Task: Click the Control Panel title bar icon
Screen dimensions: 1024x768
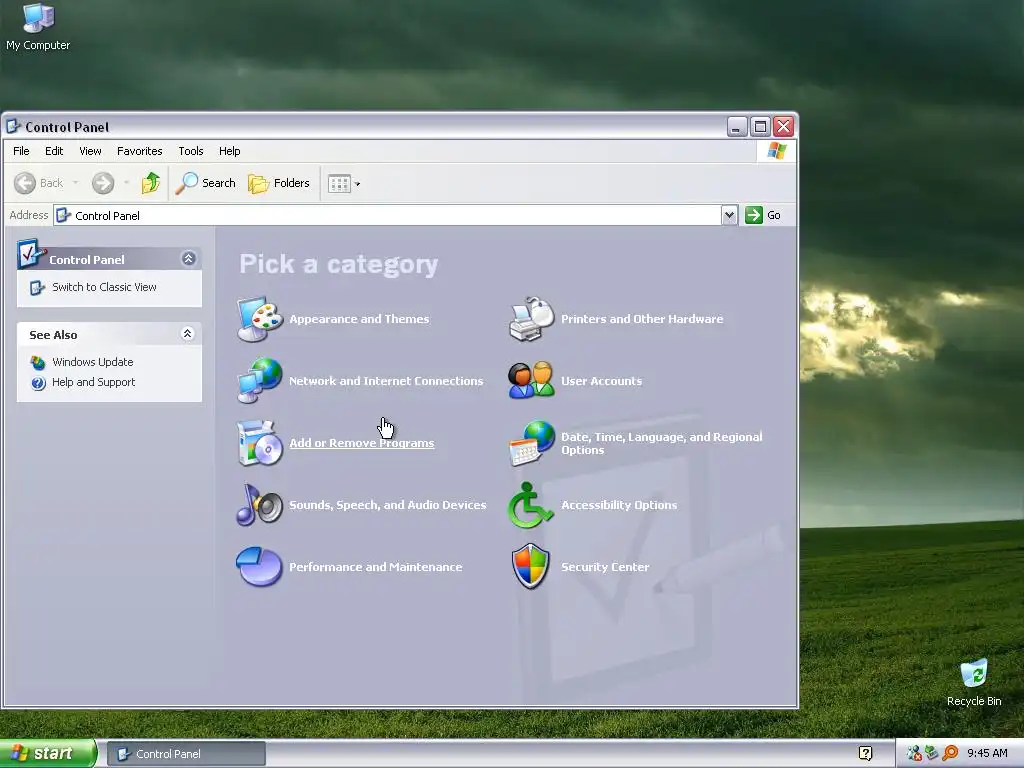Action: (13, 126)
